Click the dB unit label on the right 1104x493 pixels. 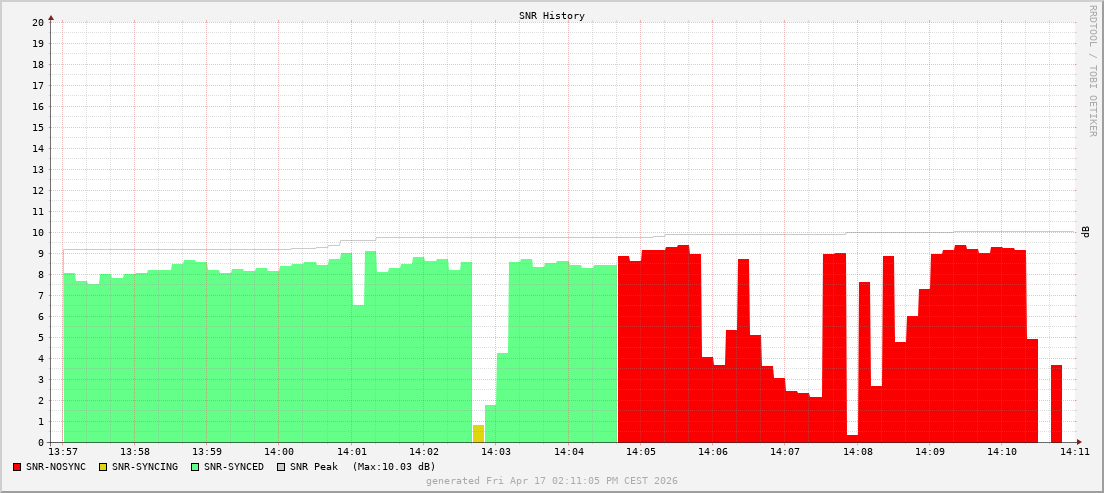coord(1085,232)
